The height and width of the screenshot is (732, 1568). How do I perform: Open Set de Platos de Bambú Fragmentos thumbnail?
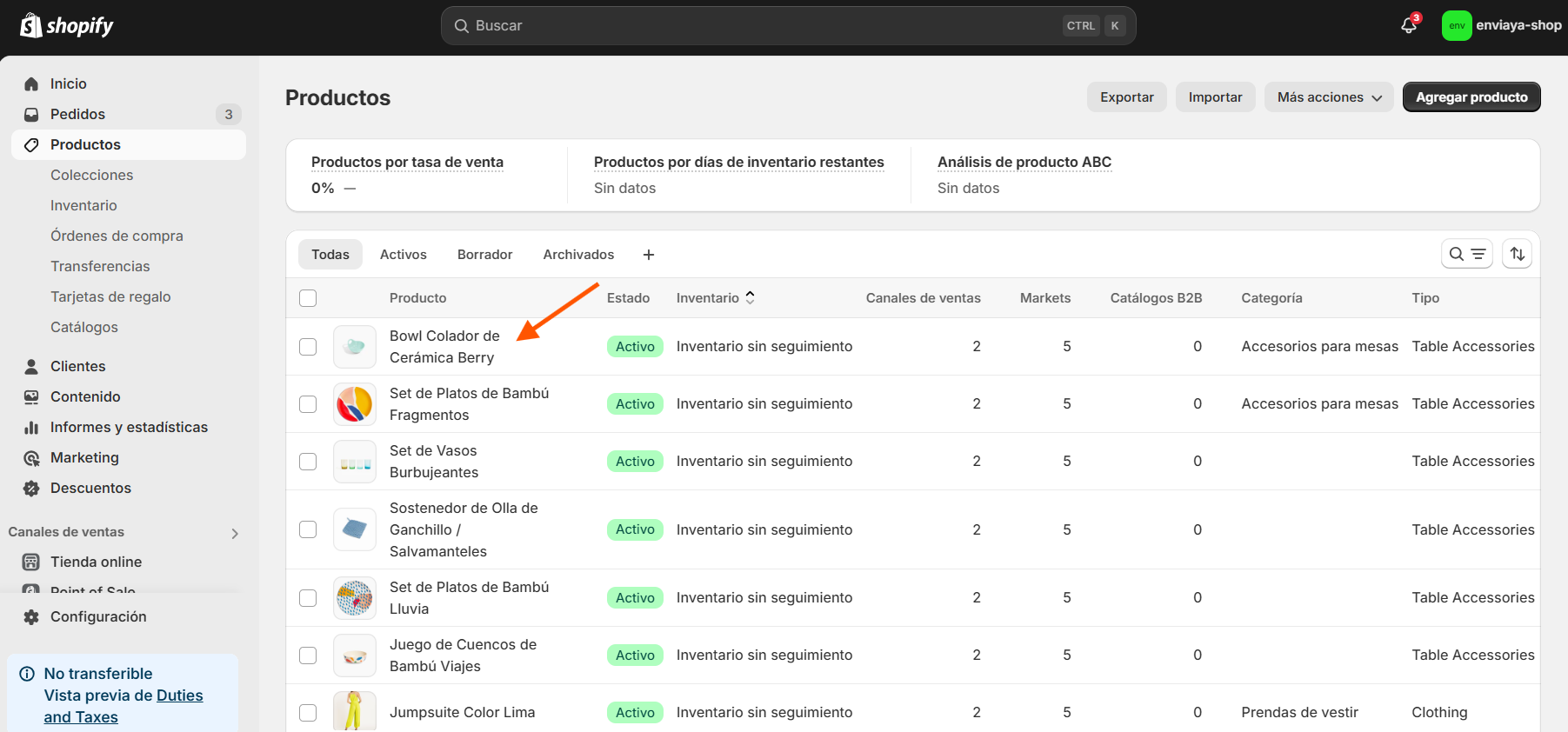[355, 404]
